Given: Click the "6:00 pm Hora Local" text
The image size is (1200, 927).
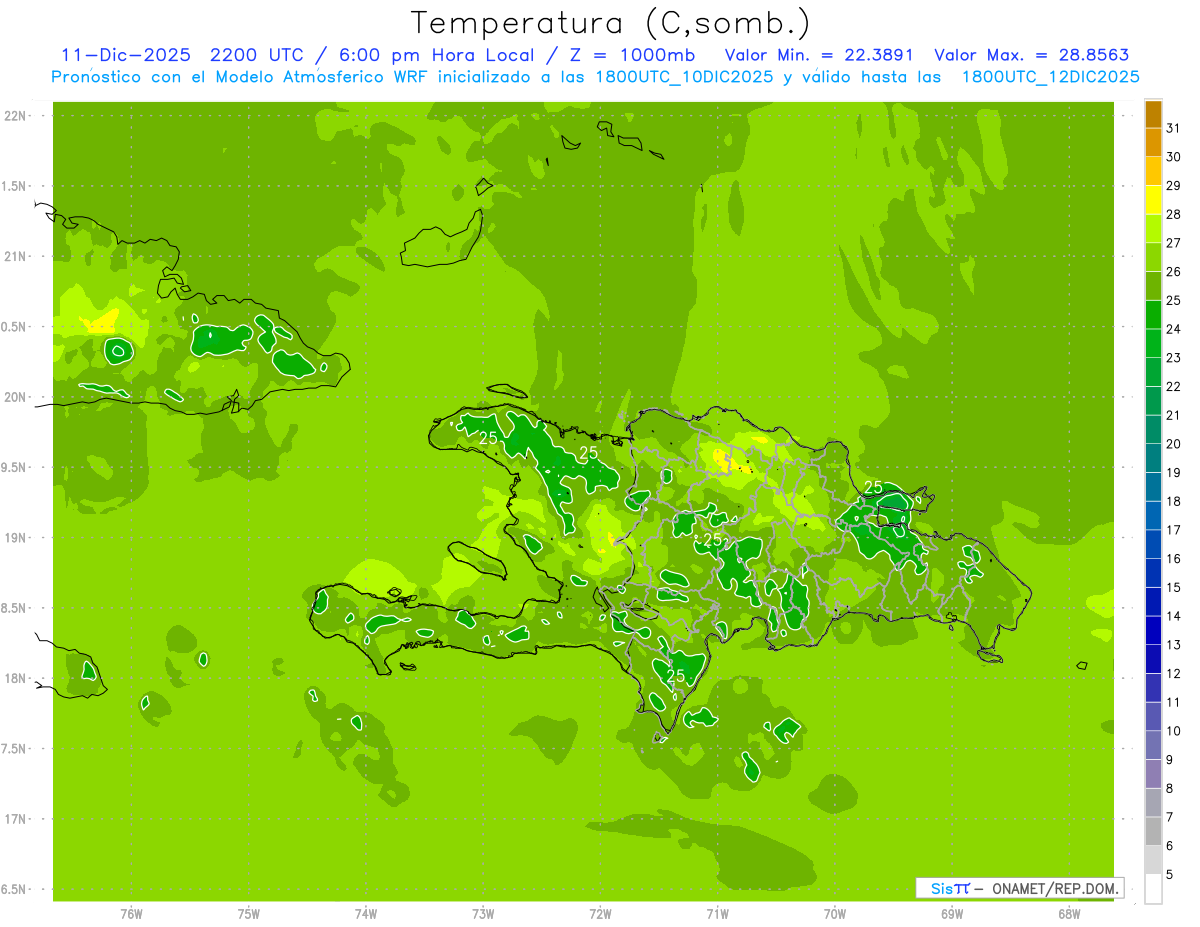Looking at the screenshot, I should coord(437,56).
